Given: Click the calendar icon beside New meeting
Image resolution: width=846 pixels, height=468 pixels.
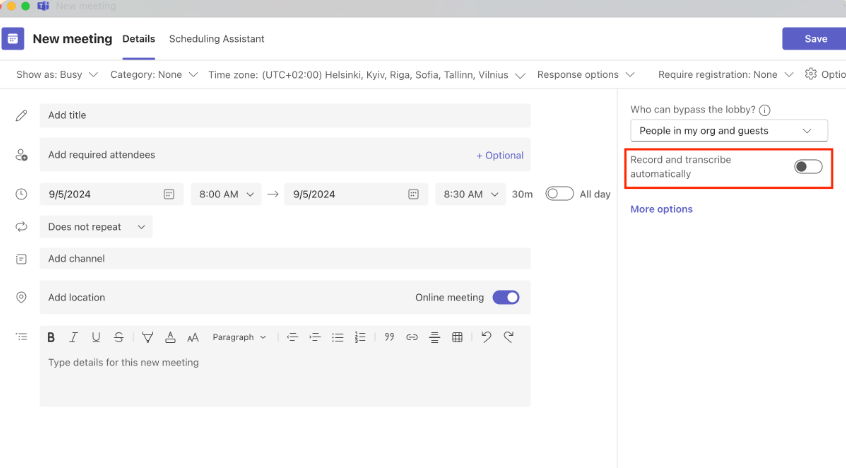Looking at the screenshot, I should click(x=13, y=39).
